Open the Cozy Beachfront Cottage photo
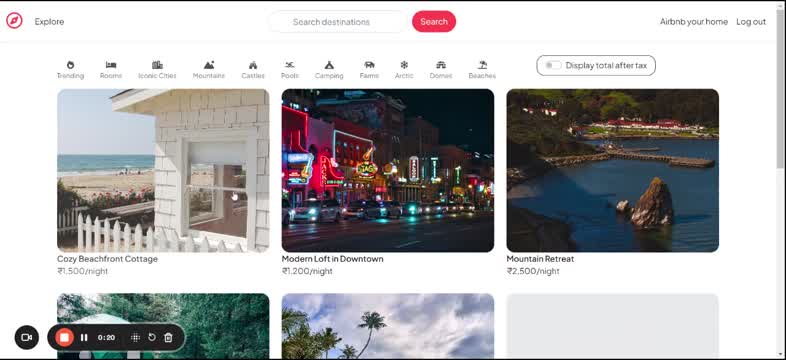 [x=163, y=170]
